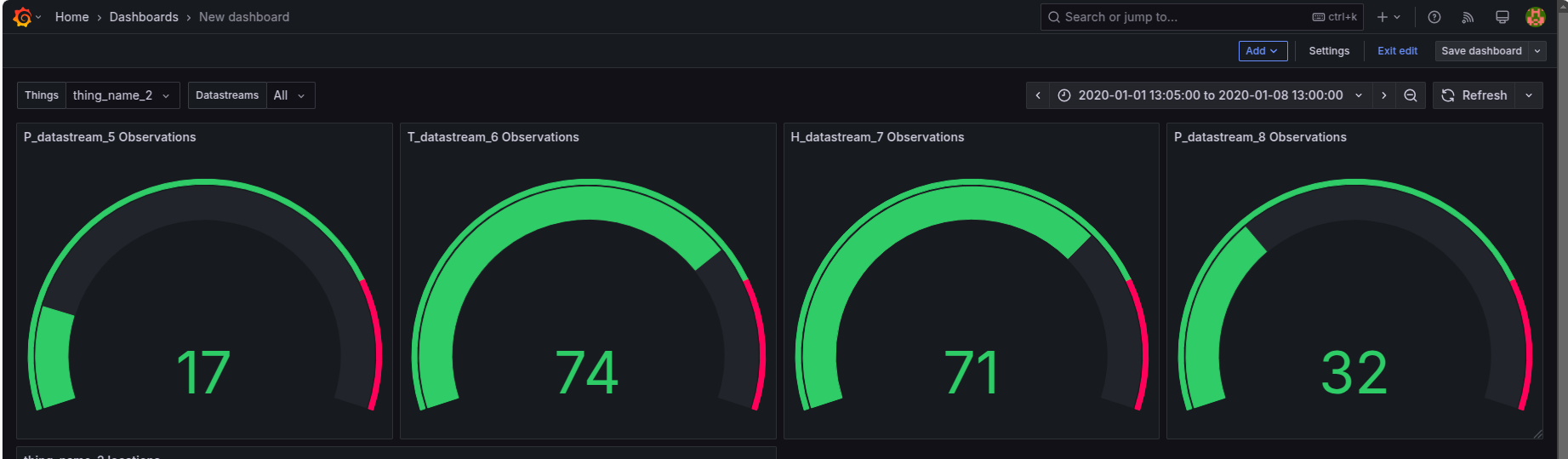Click the Grafana logo icon
1568x459 pixels.
click(22, 17)
